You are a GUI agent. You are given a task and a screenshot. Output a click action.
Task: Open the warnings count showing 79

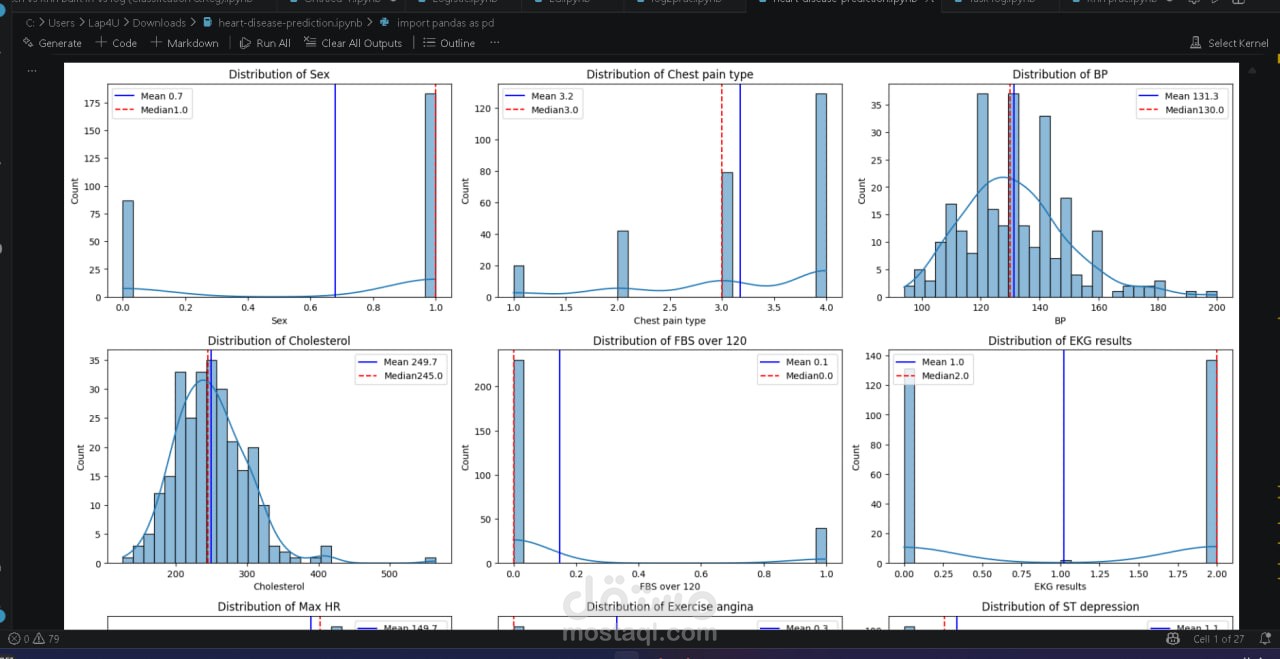click(x=47, y=639)
